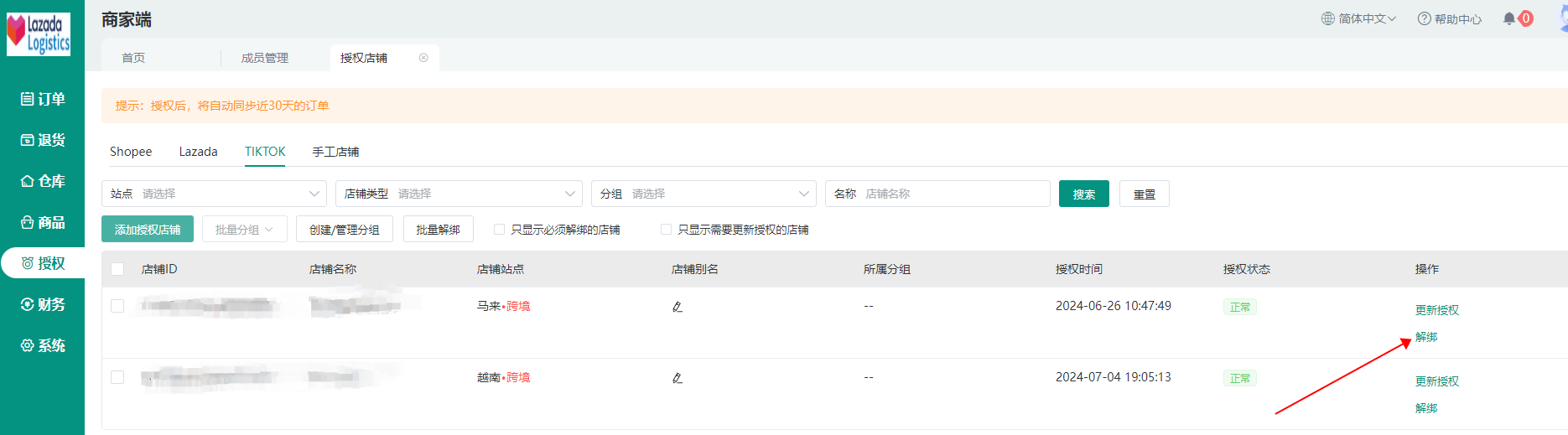1568x435 pixels.
Task: Enable 只显示必须解绑的店铺 checkbox
Action: click(x=500, y=230)
